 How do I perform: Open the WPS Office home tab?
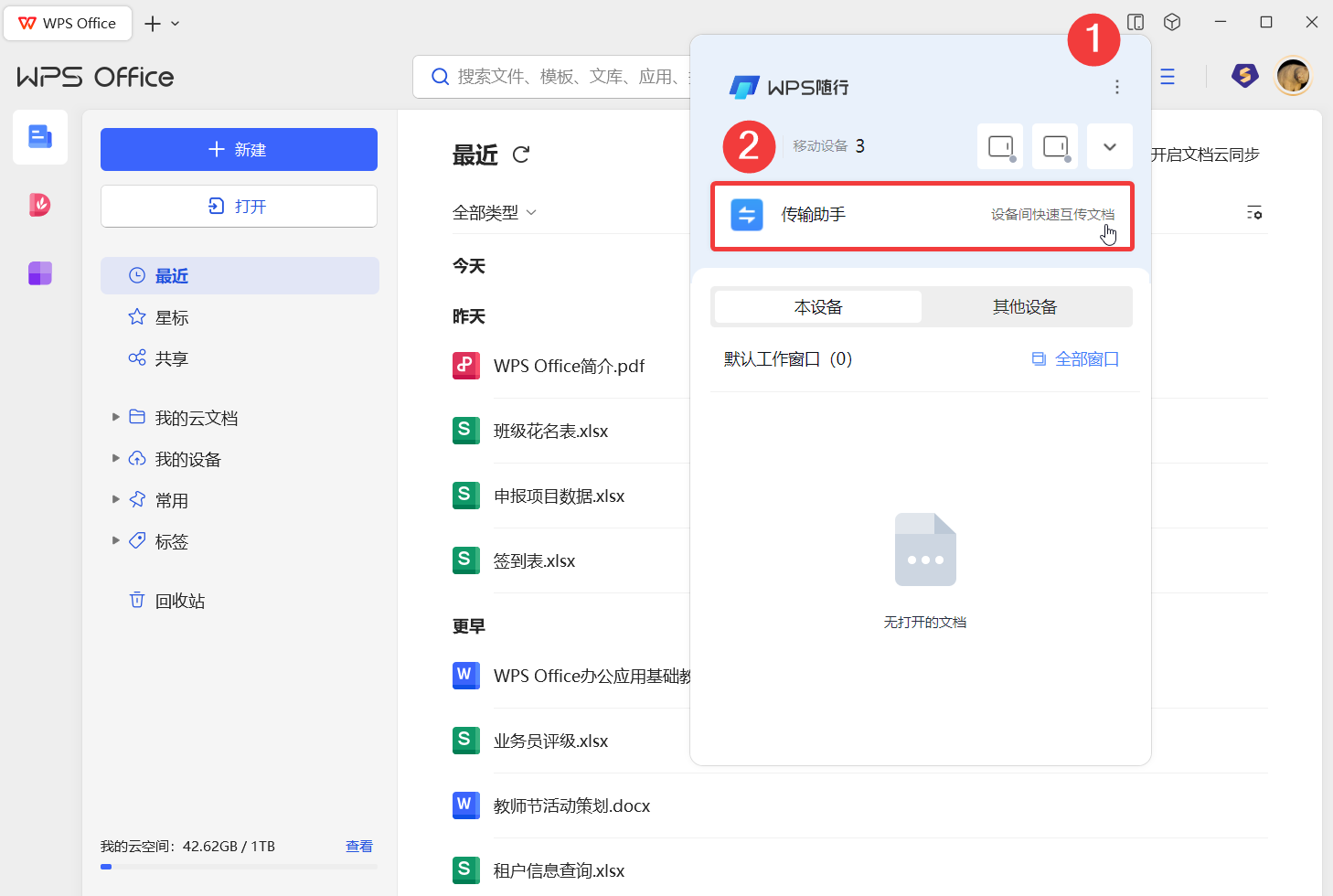tap(68, 23)
